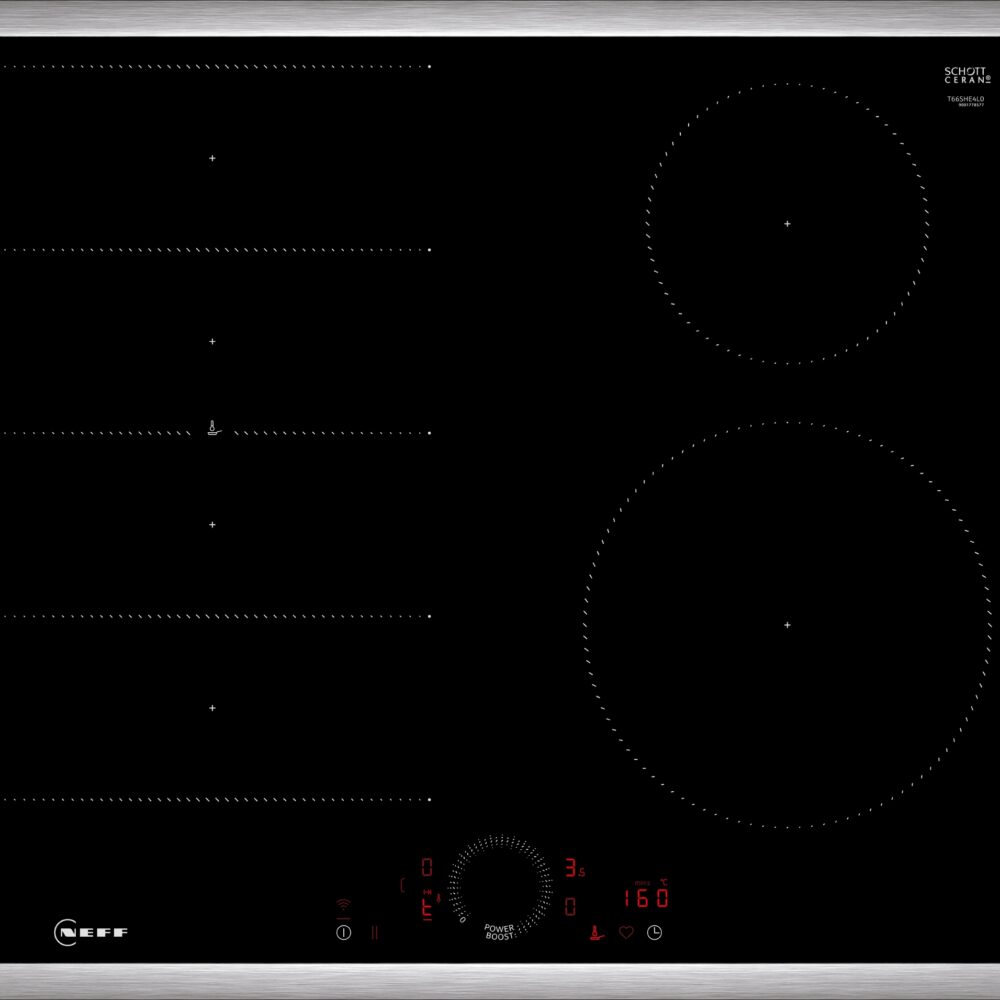Tap the power on/off icon
The image size is (1000, 1000).
click(x=343, y=932)
